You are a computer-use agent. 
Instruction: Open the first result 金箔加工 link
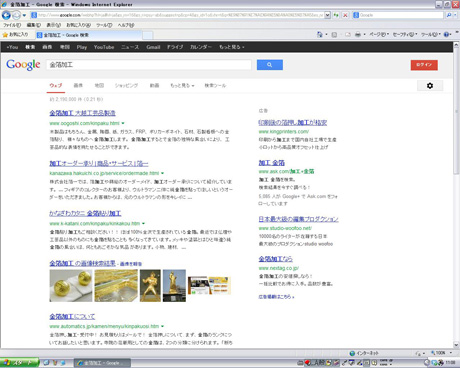82,113
